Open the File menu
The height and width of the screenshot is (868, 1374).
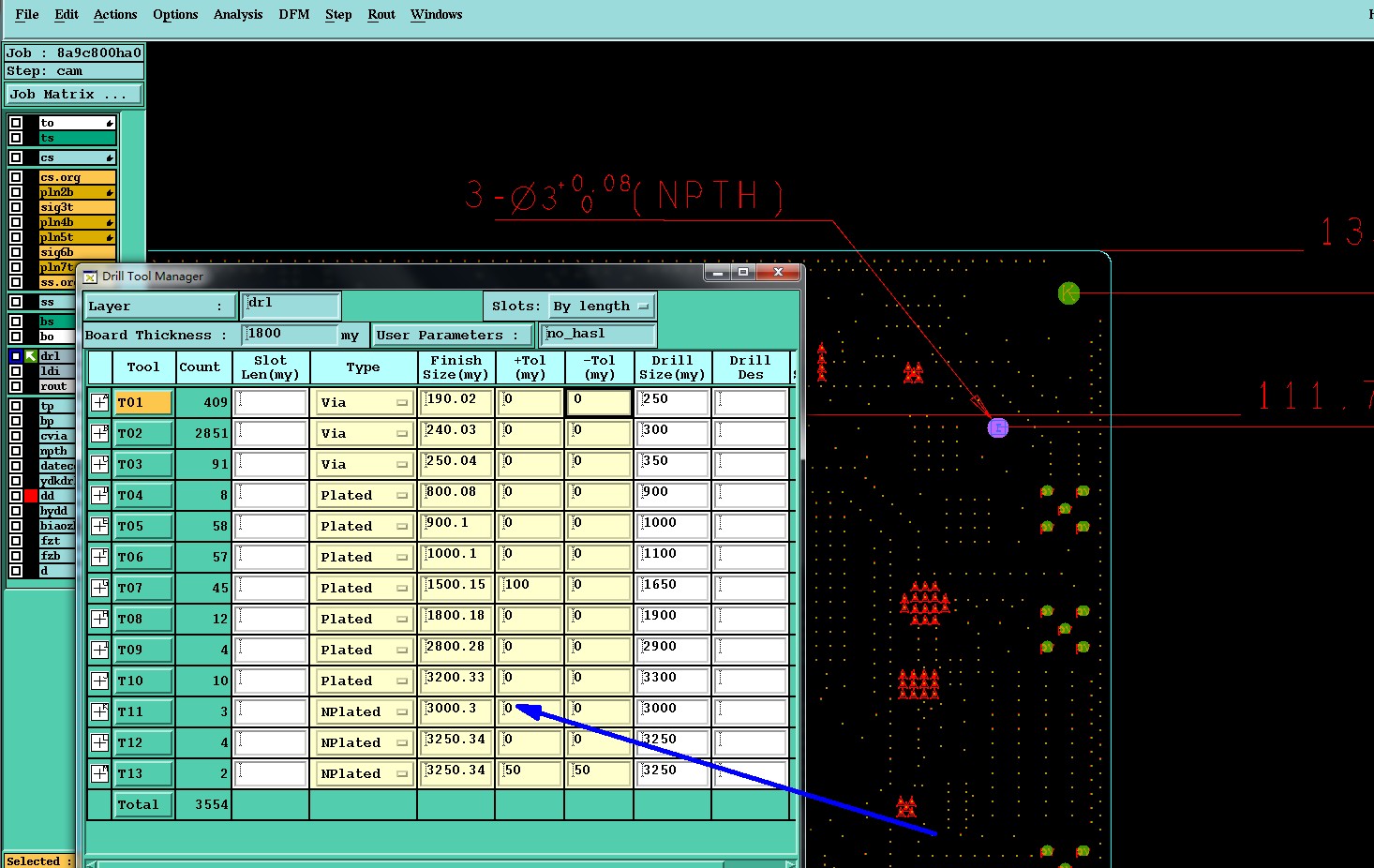[x=27, y=14]
